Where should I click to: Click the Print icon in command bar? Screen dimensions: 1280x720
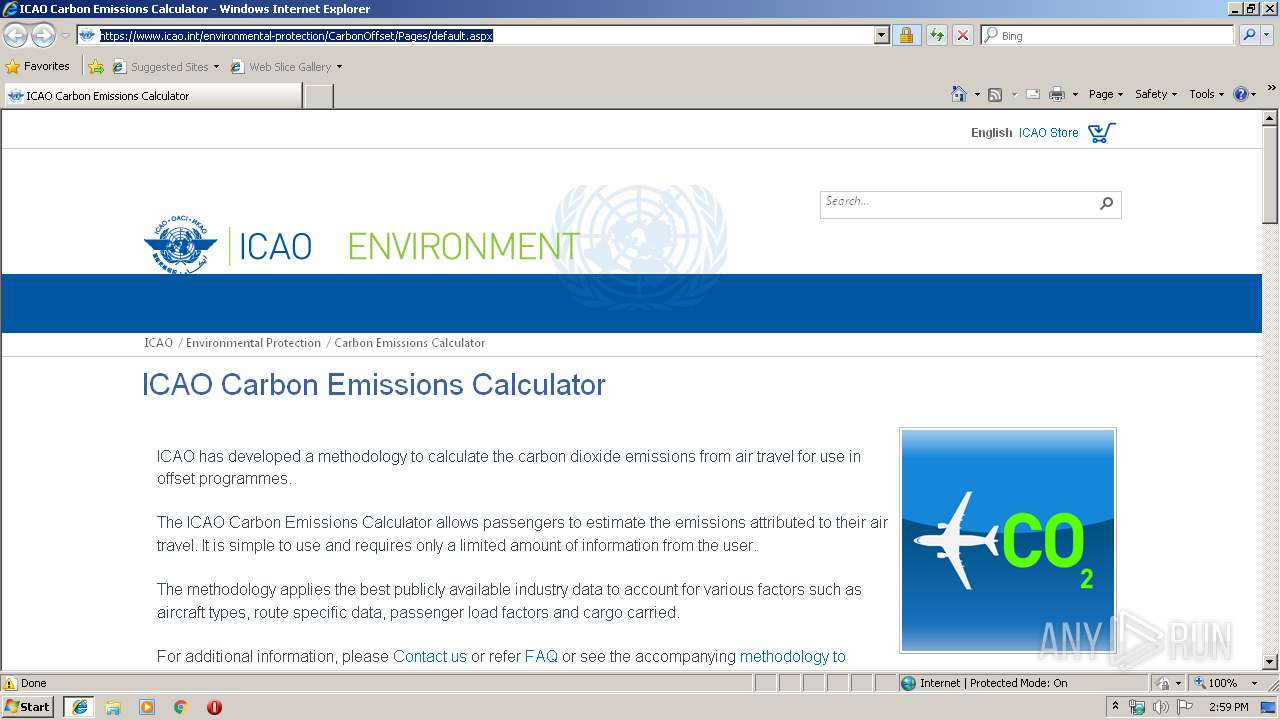pyautogui.click(x=1057, y=94)
